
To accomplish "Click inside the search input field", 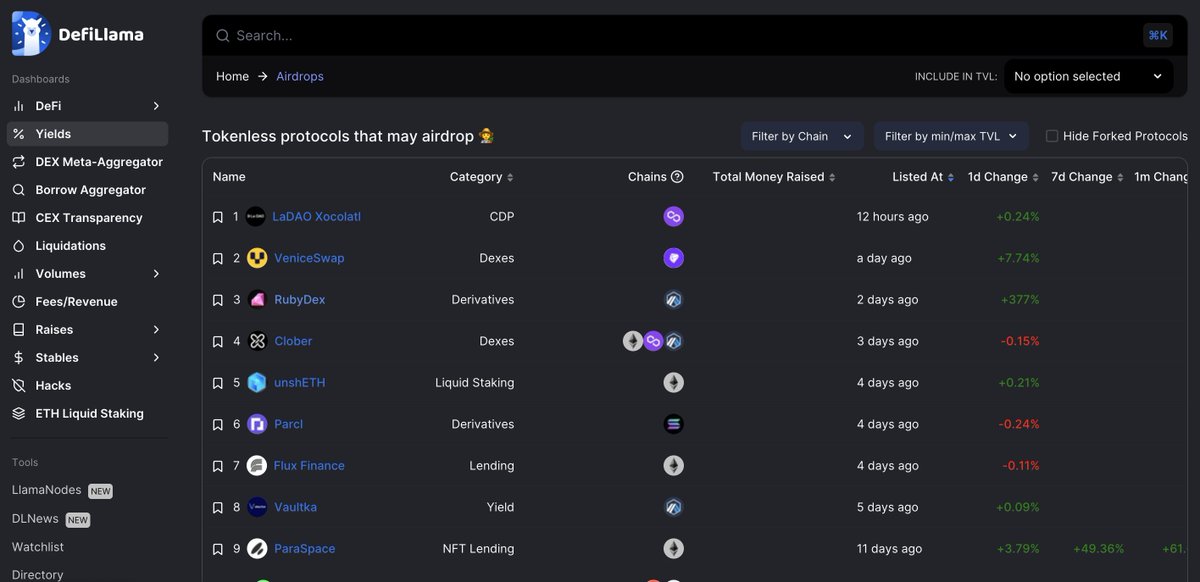I will coord(500,34).
